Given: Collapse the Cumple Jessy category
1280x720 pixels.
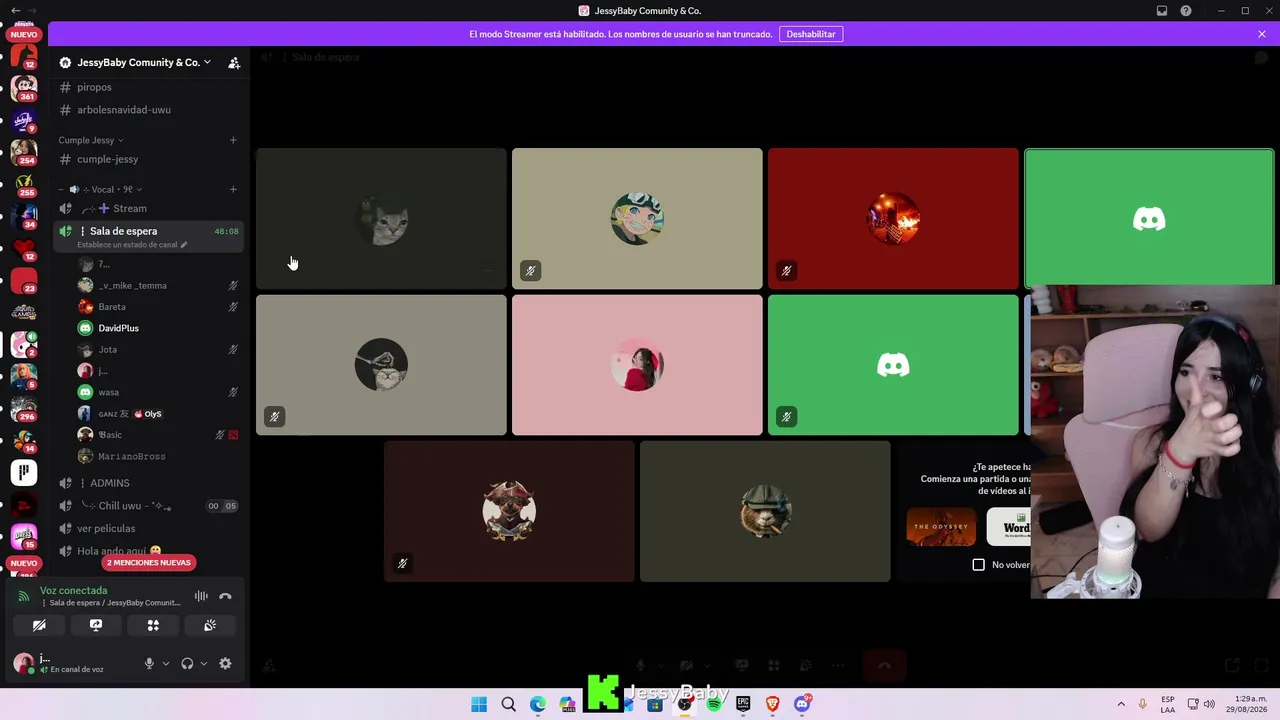Looking at the screenshot, I should [90, 140].
